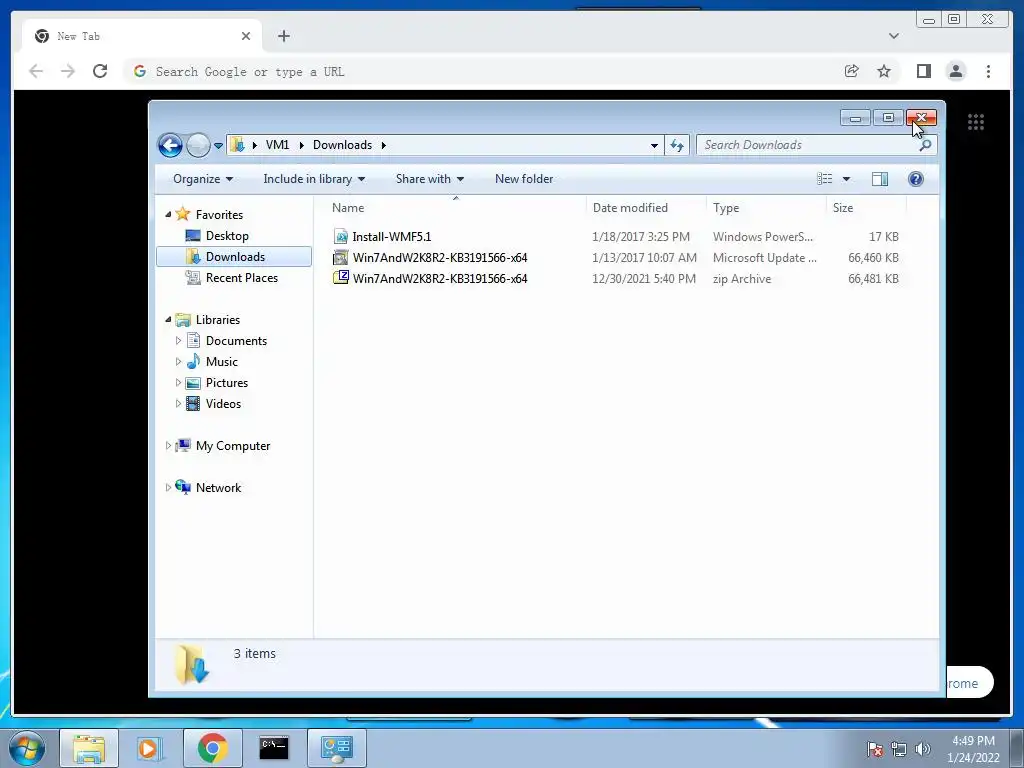This screenshot has height=768, width=1024.
Task: Expand the Music library
Action: (x=178, y=361)
